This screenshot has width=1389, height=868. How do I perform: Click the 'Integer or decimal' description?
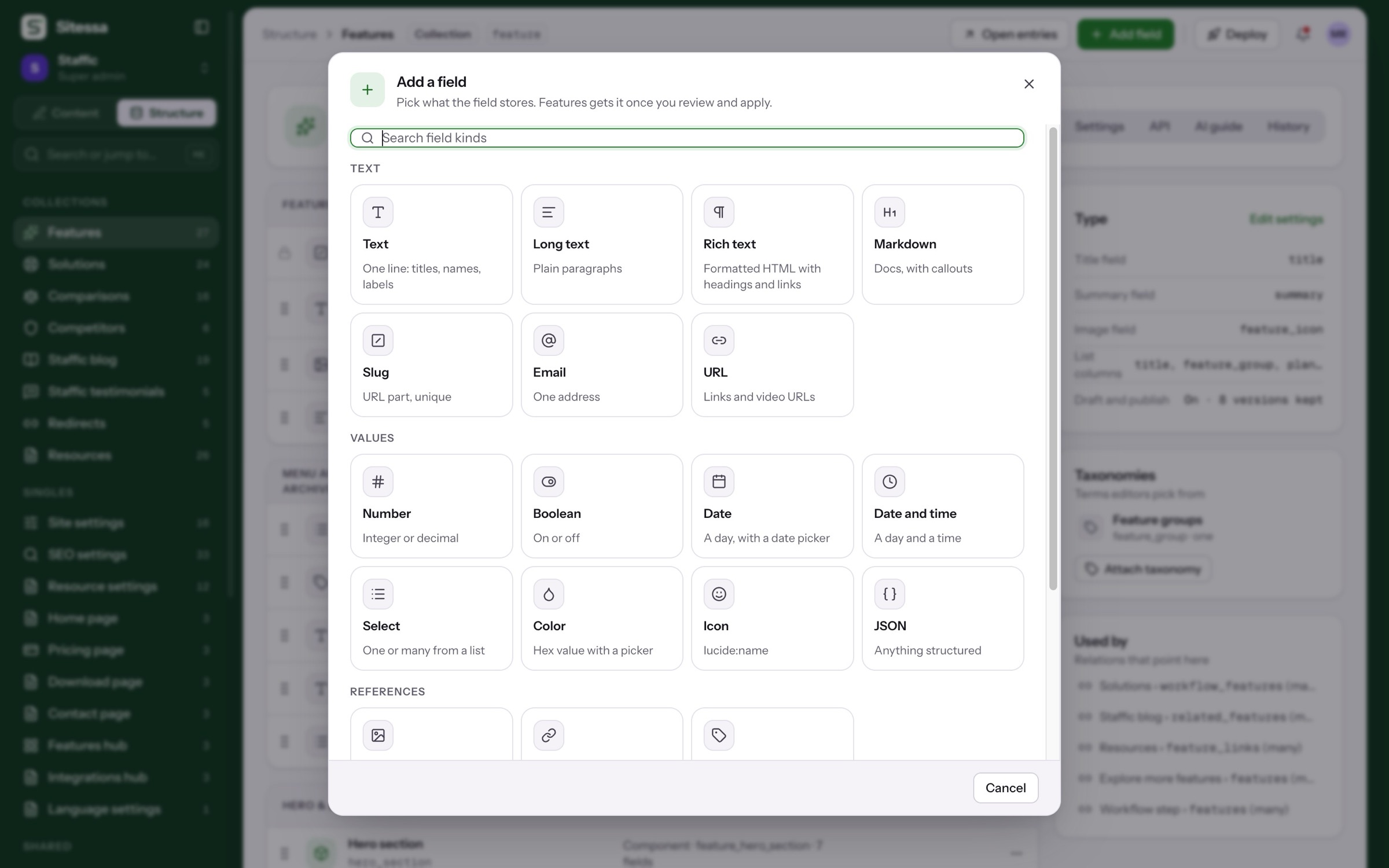click(410, 538)
